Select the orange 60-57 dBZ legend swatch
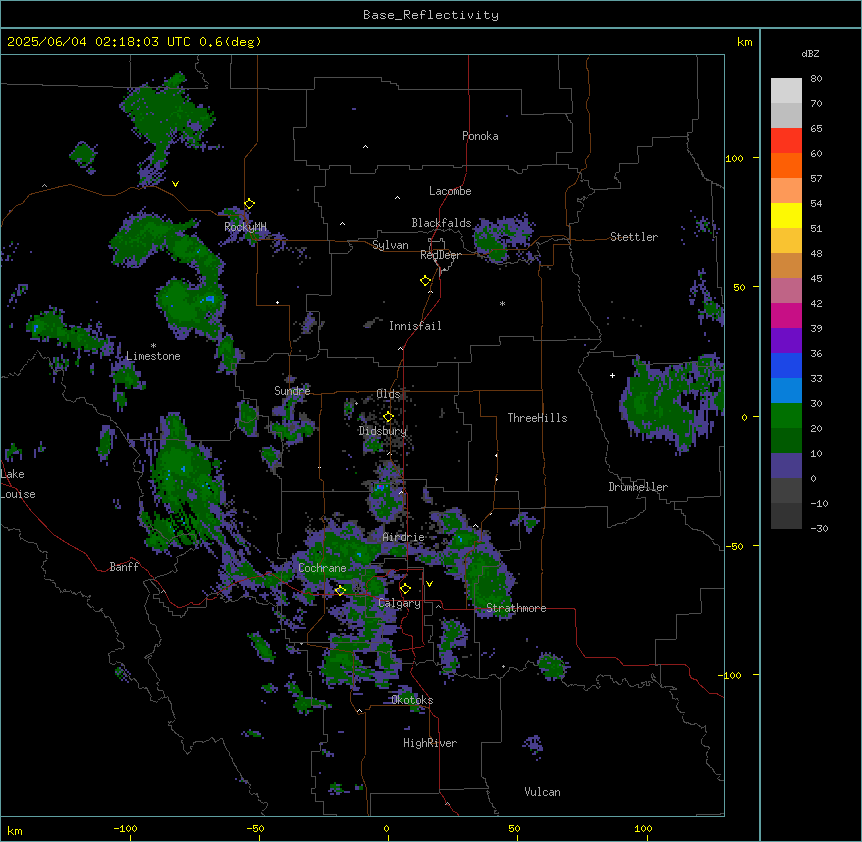The height and width of the screenshot is (842, 862). [x=786, y=166]
